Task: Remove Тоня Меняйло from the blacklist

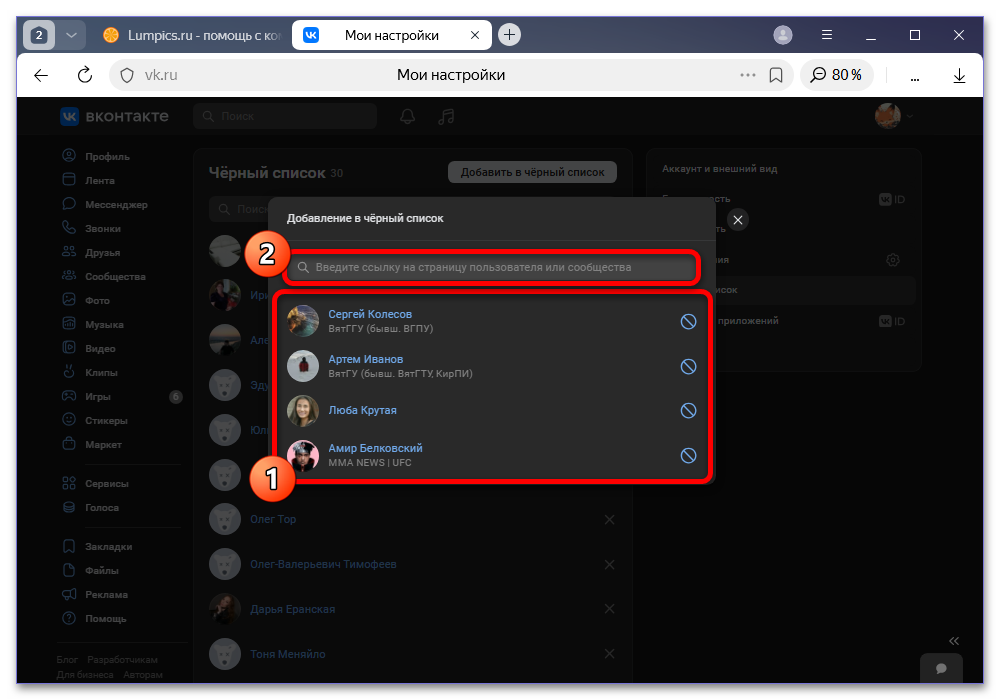Action: coord(610,653)
